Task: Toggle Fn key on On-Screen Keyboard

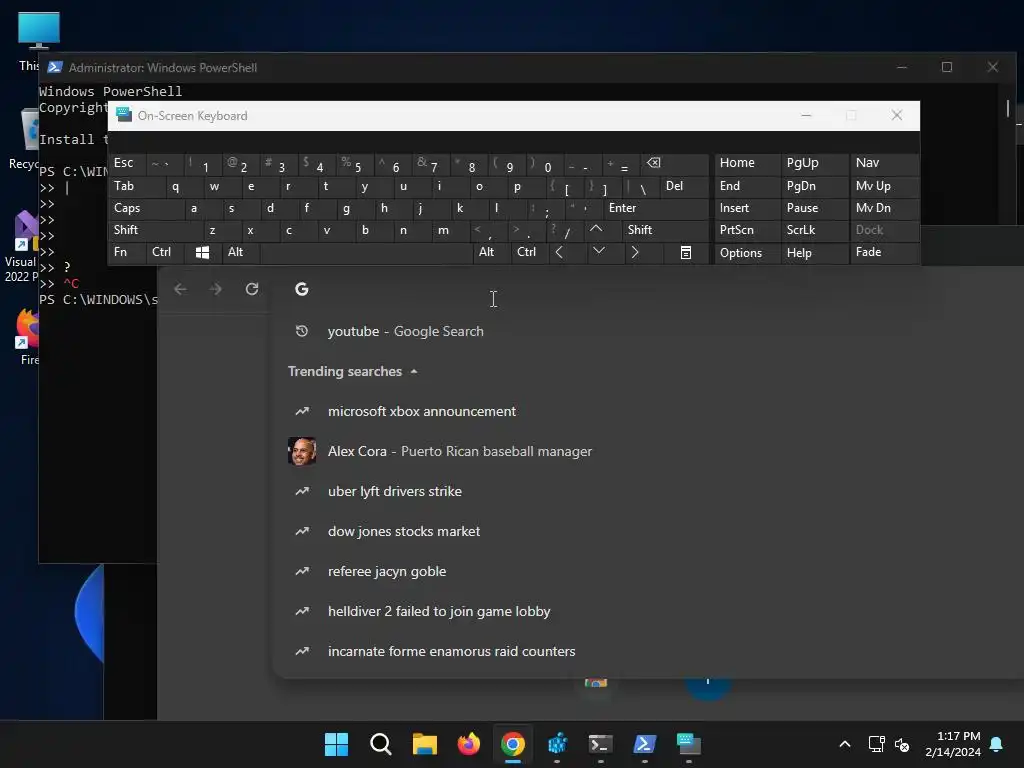Action: pyautogui.click(x=127, y=252)
